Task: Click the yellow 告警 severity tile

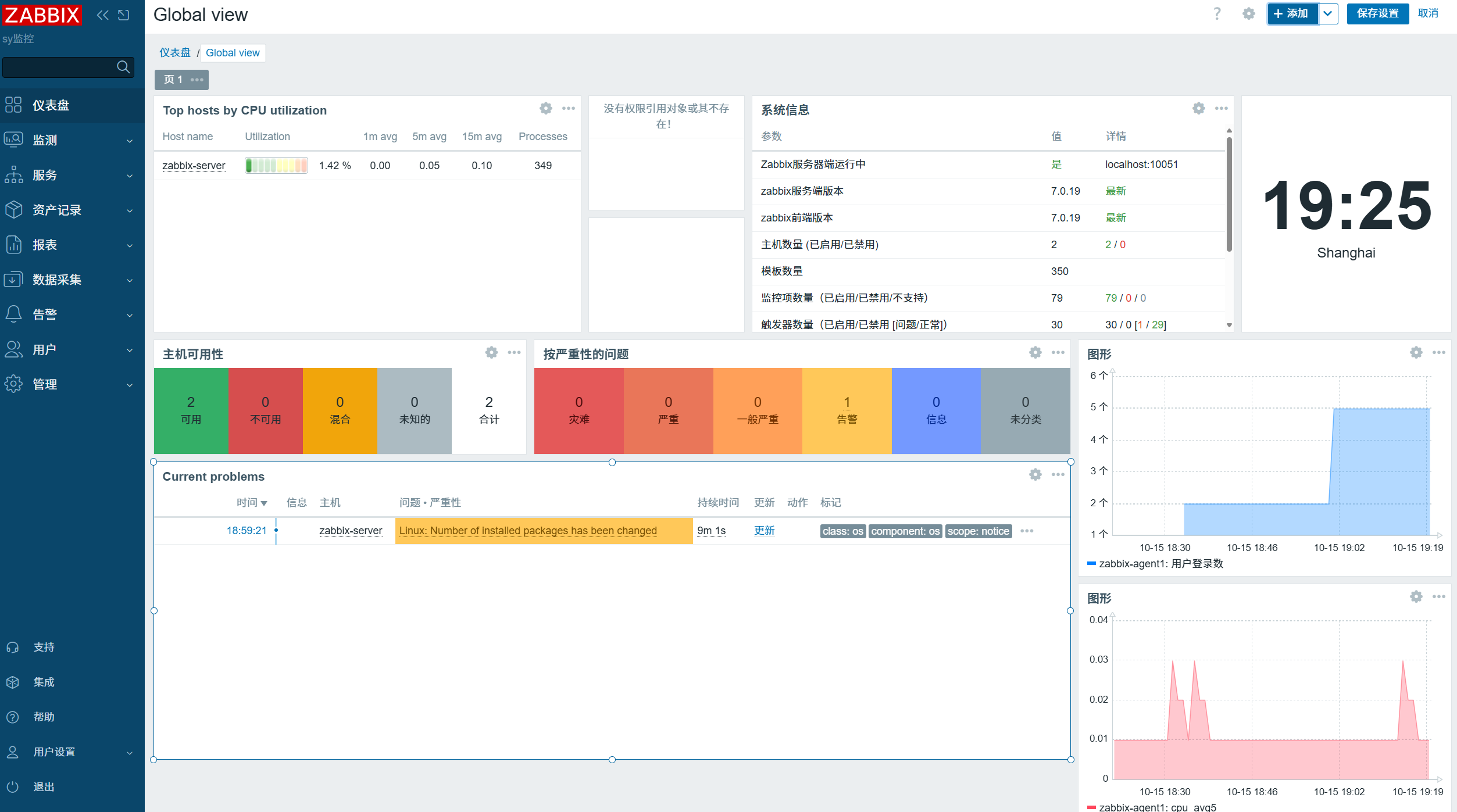Action: [x=847, y=410]
